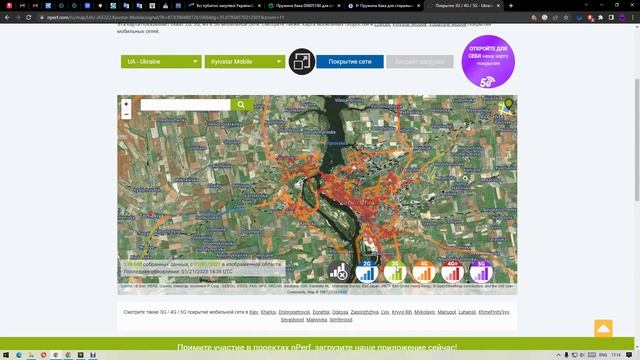640x360 pixels.
Task: Toggle the blue 2G coverage layer
Action: click(367, 272)
